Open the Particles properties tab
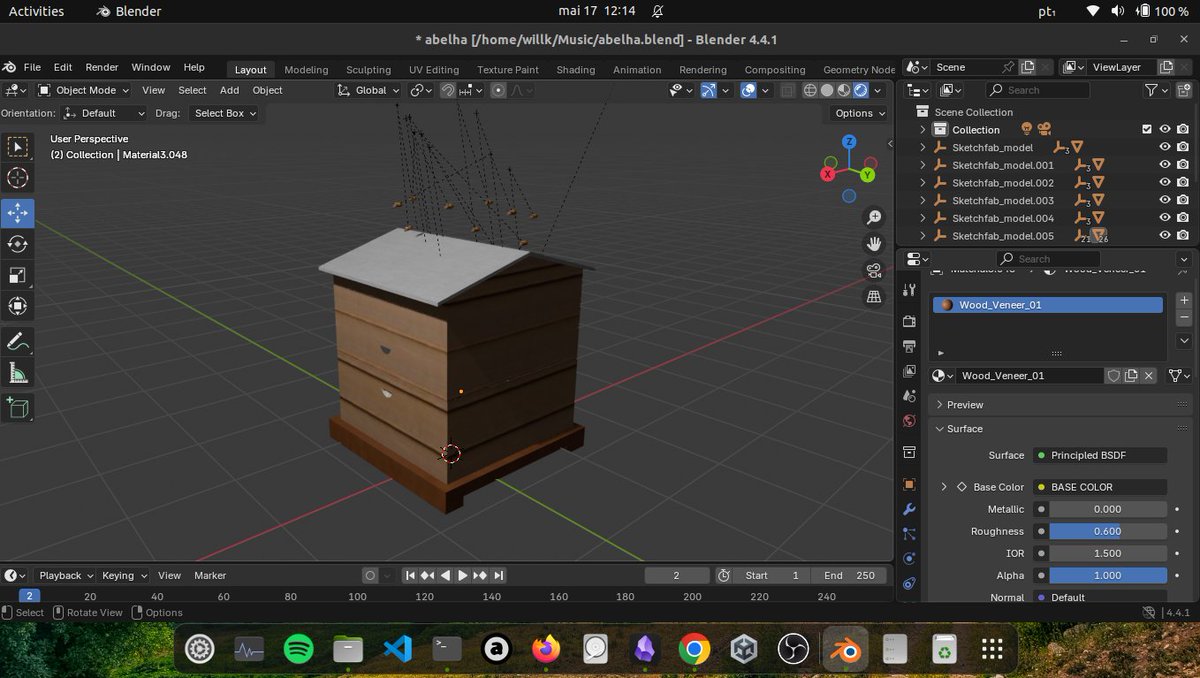Viewport: 1200px width, 678px height. pos(909,534)
